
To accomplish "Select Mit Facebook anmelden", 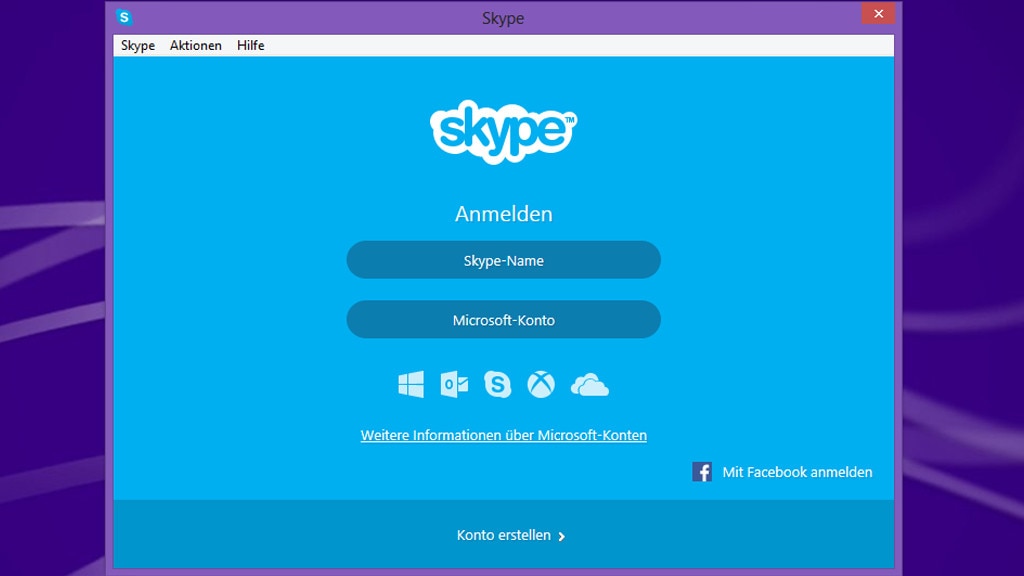I will click(797, 472).
